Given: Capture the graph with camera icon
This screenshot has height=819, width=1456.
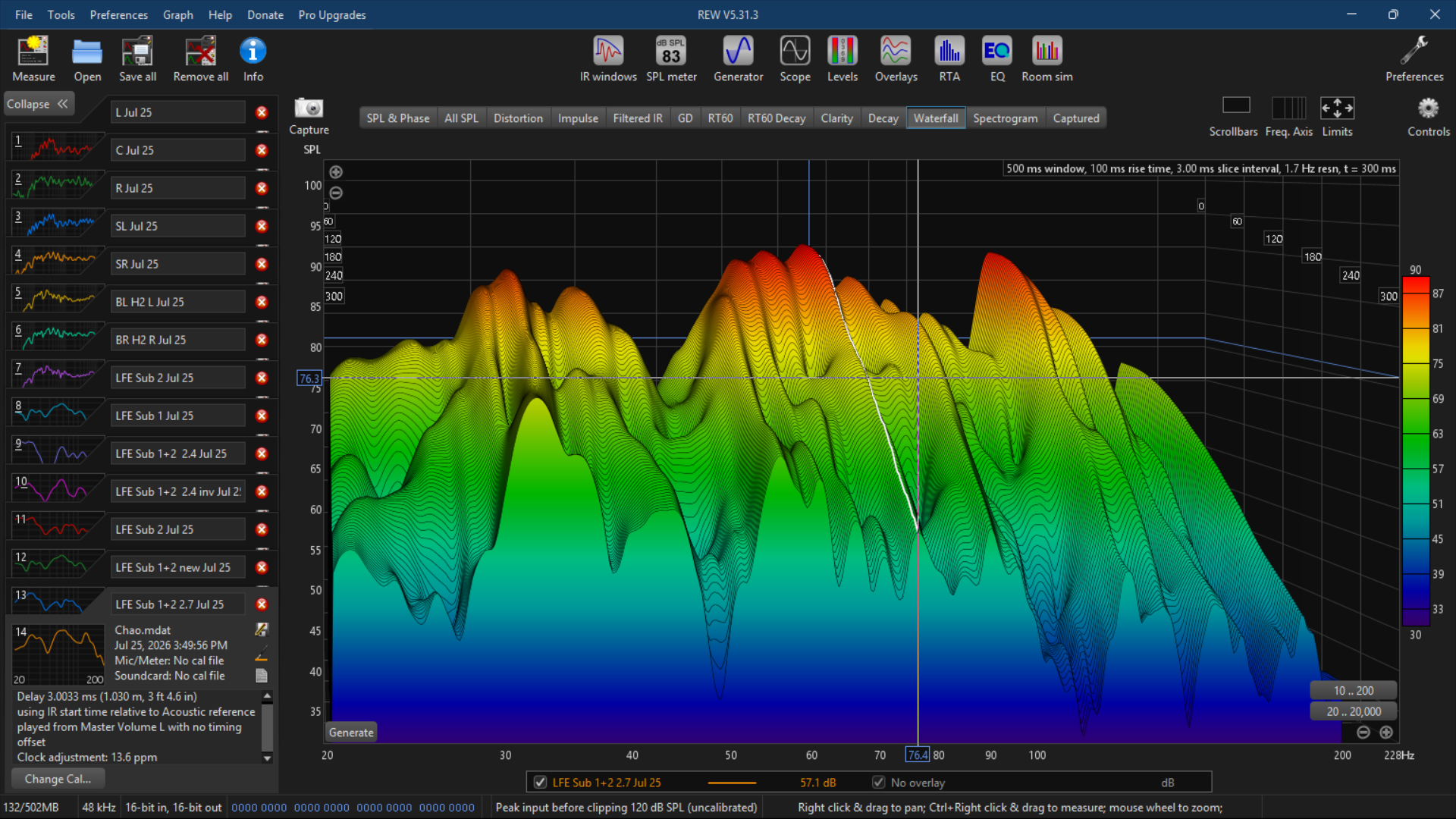Looking at the screenshot, I should (309, 108).
